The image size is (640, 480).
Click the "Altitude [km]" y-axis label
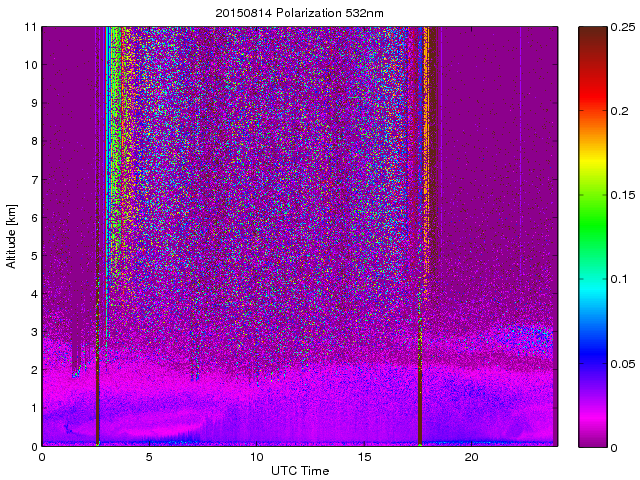12,236
